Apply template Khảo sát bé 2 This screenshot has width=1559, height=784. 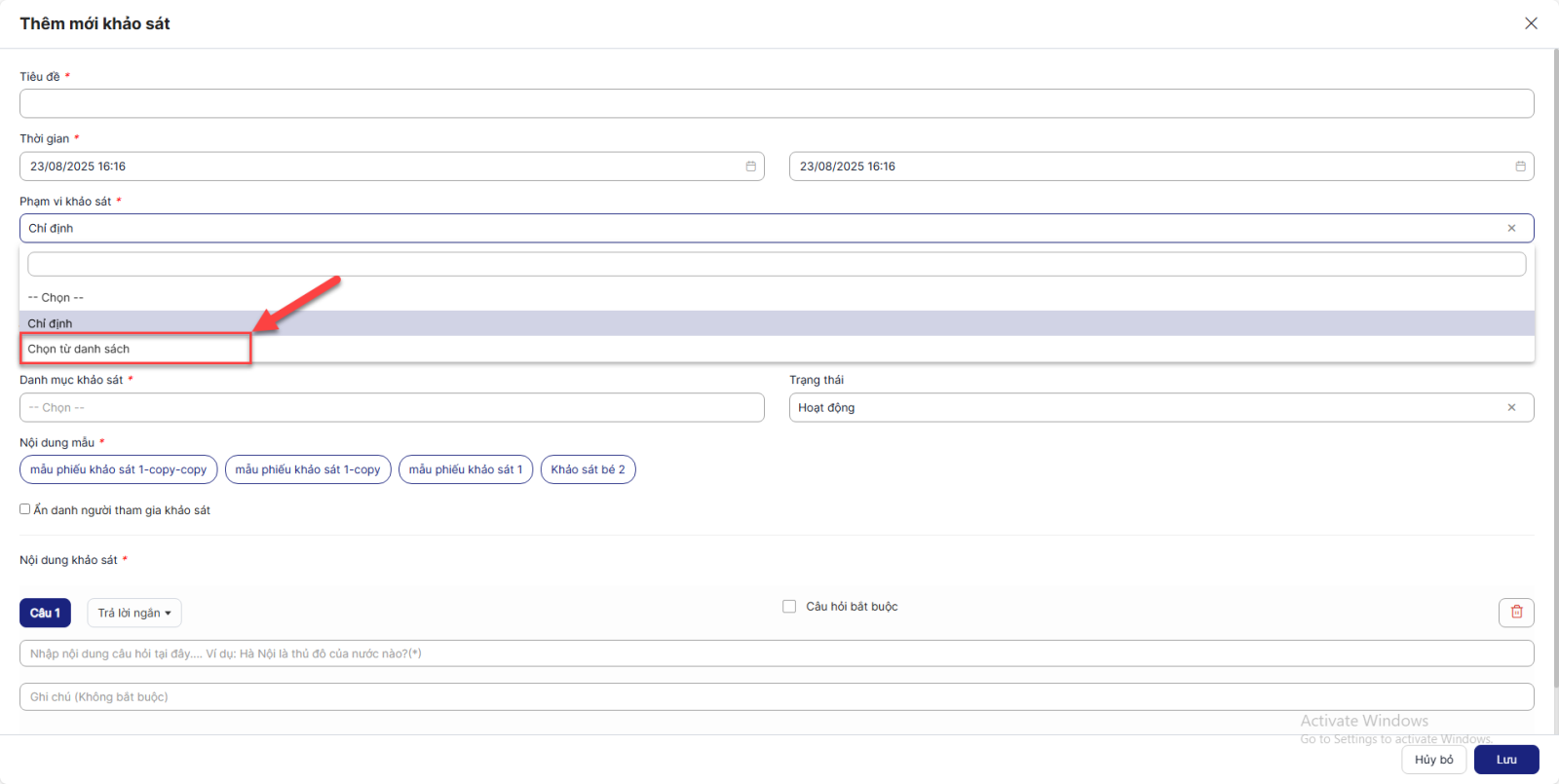click(x=588, y=469)
